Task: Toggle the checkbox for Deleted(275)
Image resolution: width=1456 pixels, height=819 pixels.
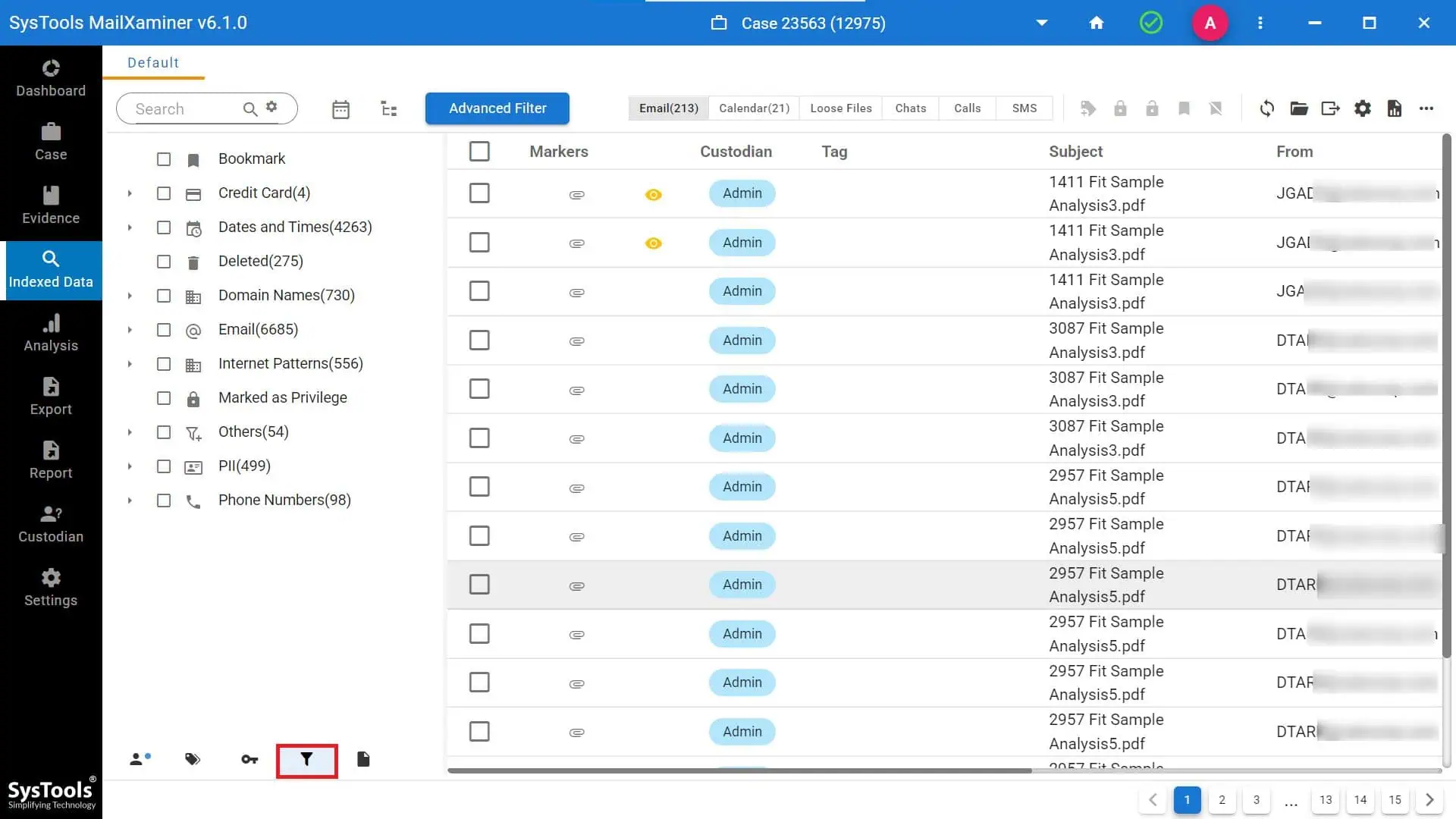Action: click(164, 262)
